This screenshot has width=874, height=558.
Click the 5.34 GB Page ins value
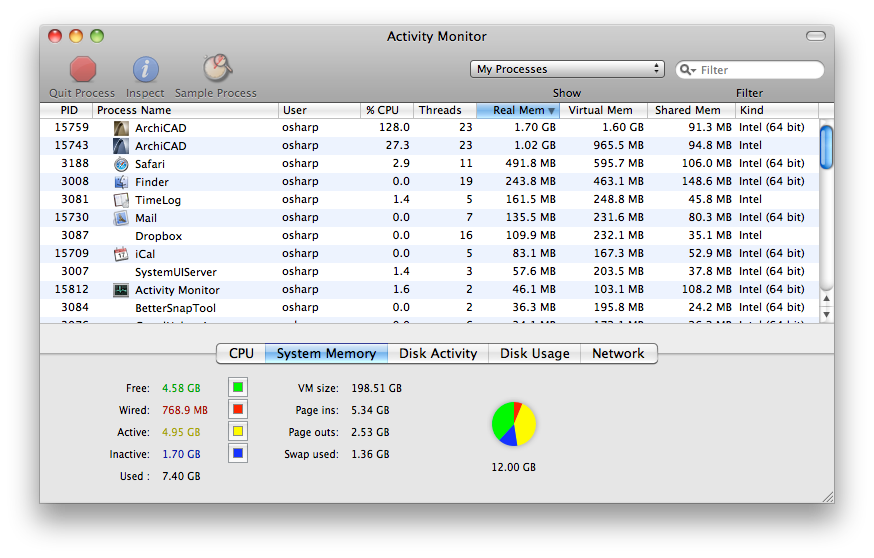pos(370,410)
